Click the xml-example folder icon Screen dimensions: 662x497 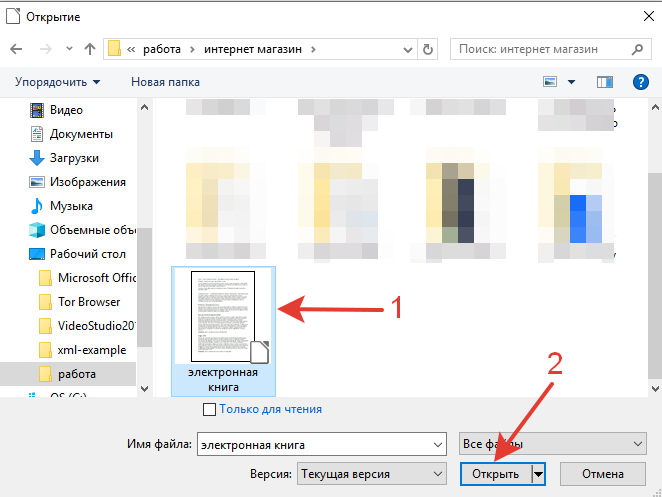click(45, 350)
